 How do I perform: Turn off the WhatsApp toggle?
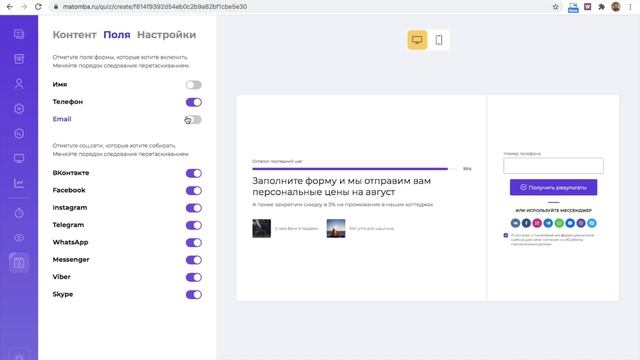point(193,243)
